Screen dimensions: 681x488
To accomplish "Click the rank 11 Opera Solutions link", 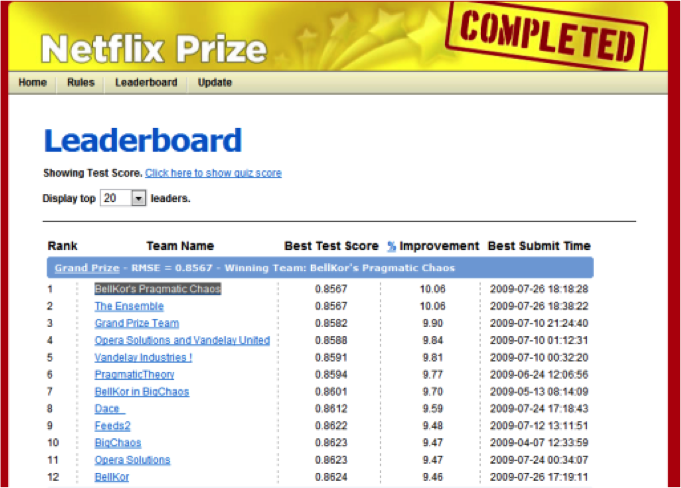I will [x=132, y=459].
